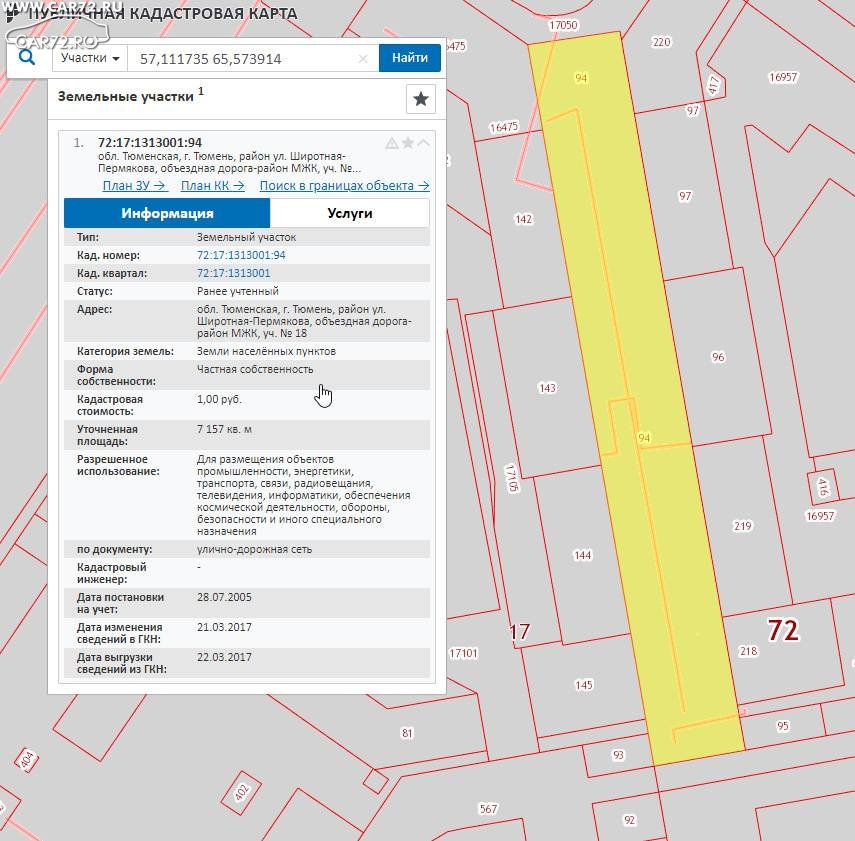Click parcel label 220 on the map

pyautogui.click(x=661, y=42)
